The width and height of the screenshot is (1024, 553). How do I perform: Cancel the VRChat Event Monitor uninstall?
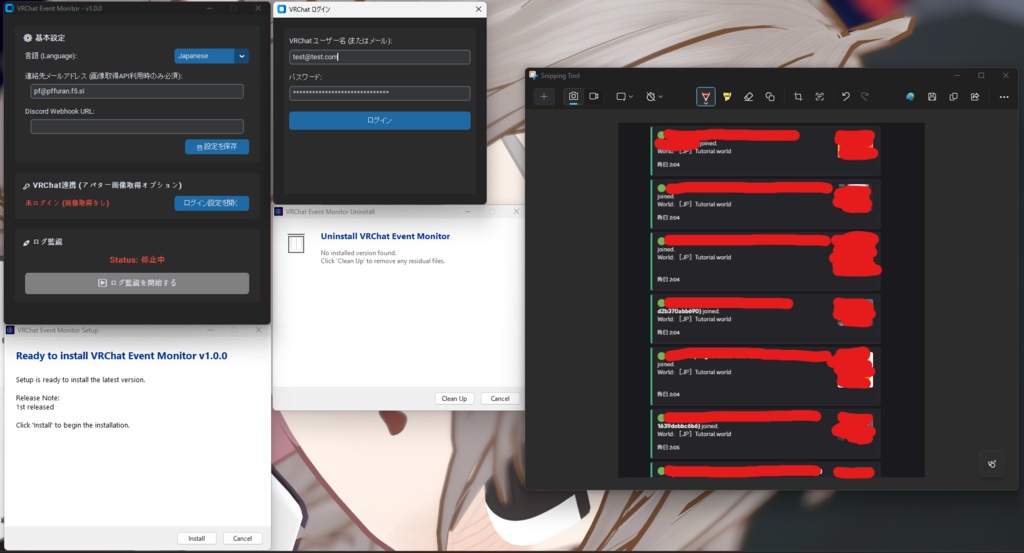pyautogui.click(x=500, y=398)
